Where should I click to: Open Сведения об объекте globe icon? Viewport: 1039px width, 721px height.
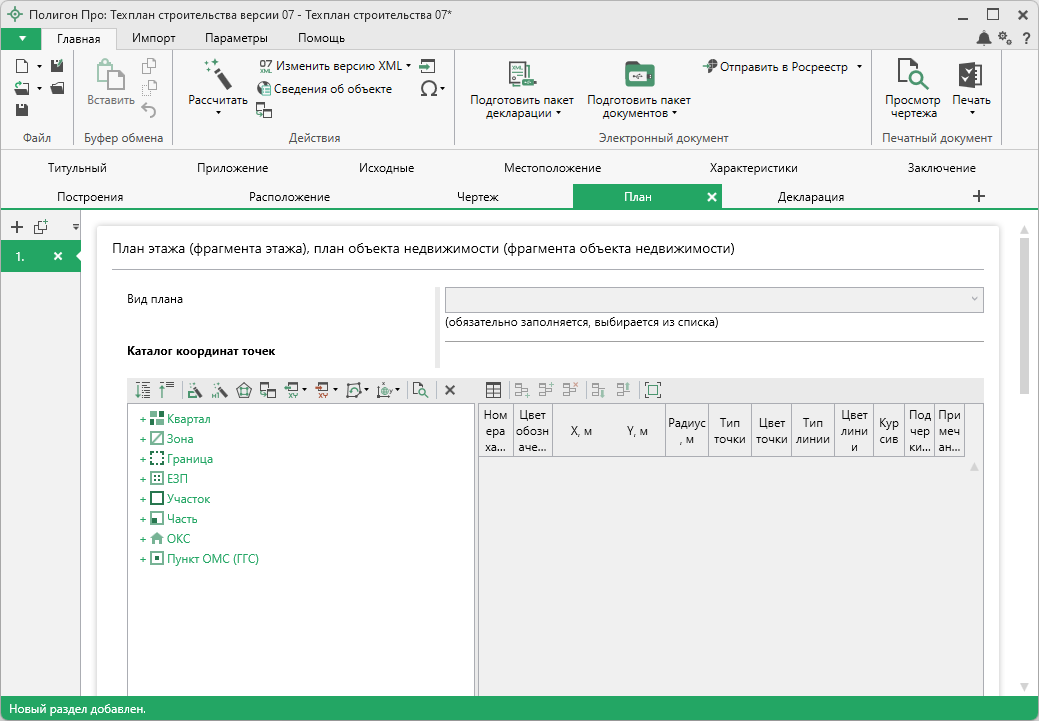pos(265,89)
